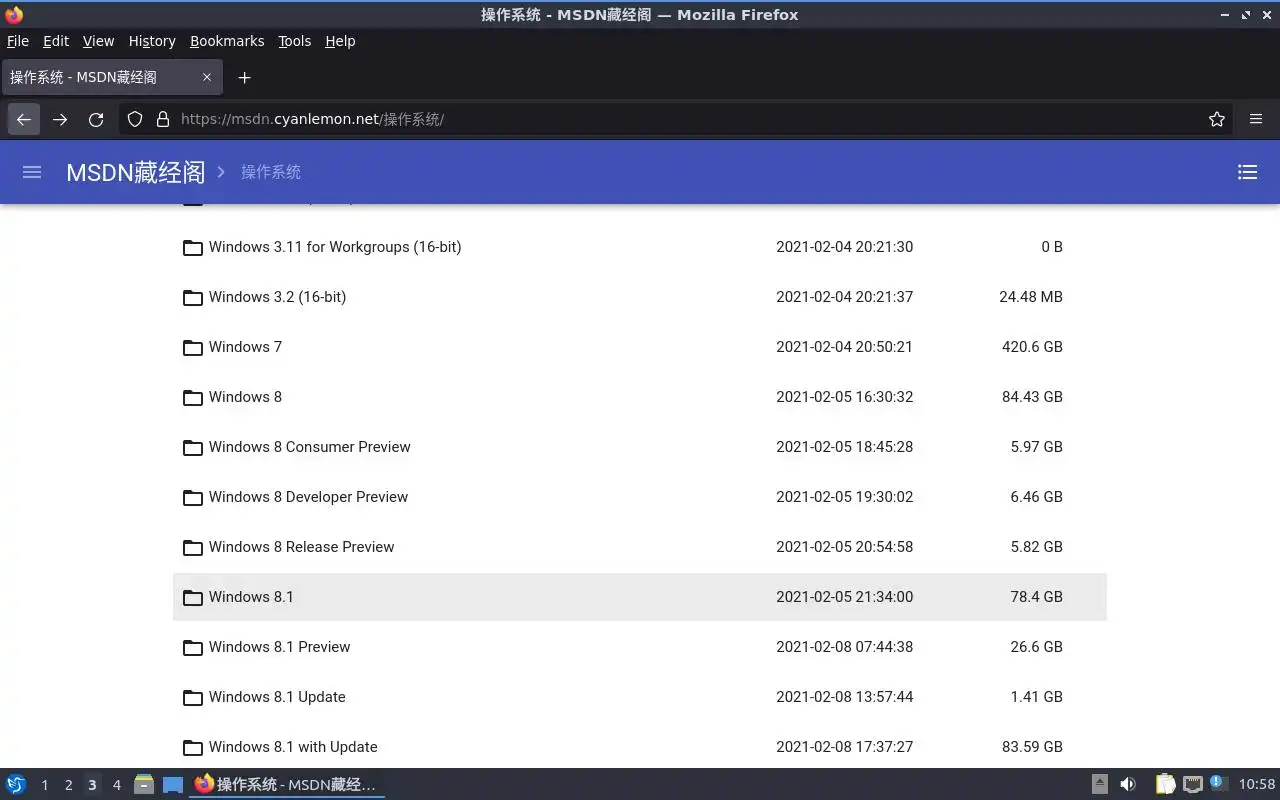The image size is (1280, 800).
Task: Click the date 2021-02-04 20:21:30
Action: click(844, 247)
